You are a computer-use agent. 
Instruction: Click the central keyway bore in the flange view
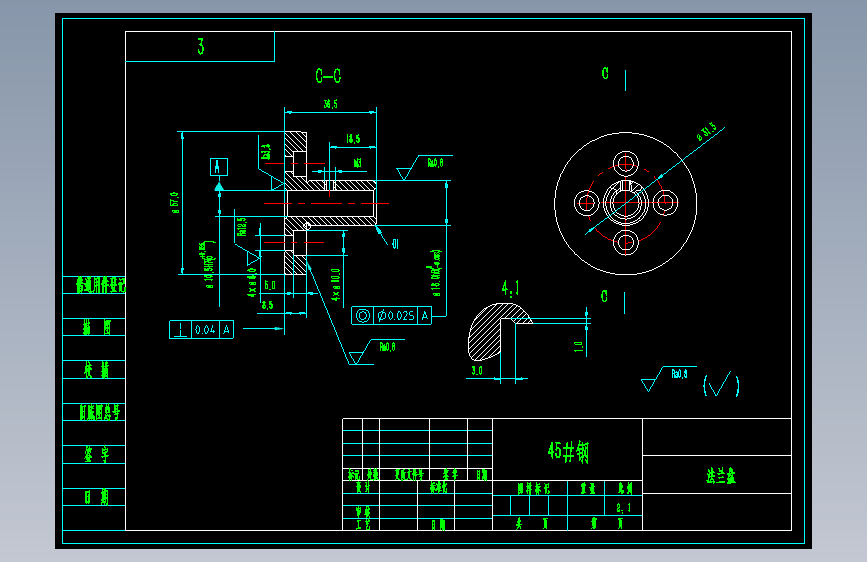625,202
